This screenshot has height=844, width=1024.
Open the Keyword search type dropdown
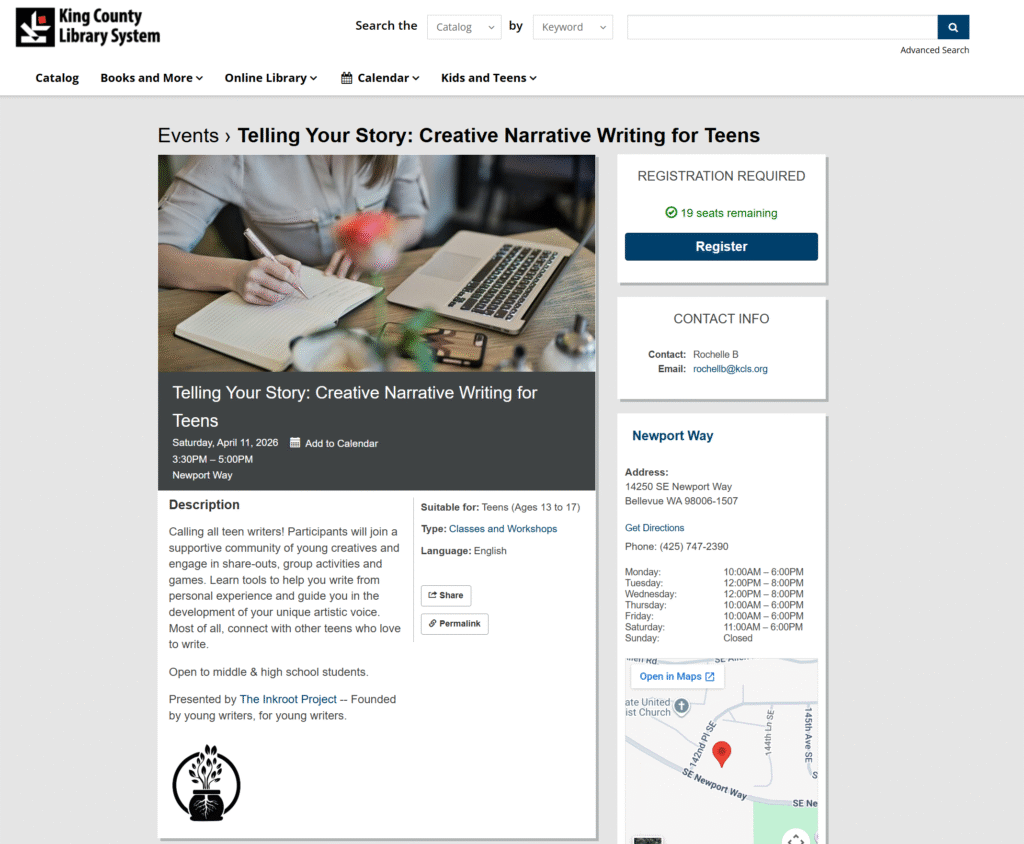coord(573,27)
